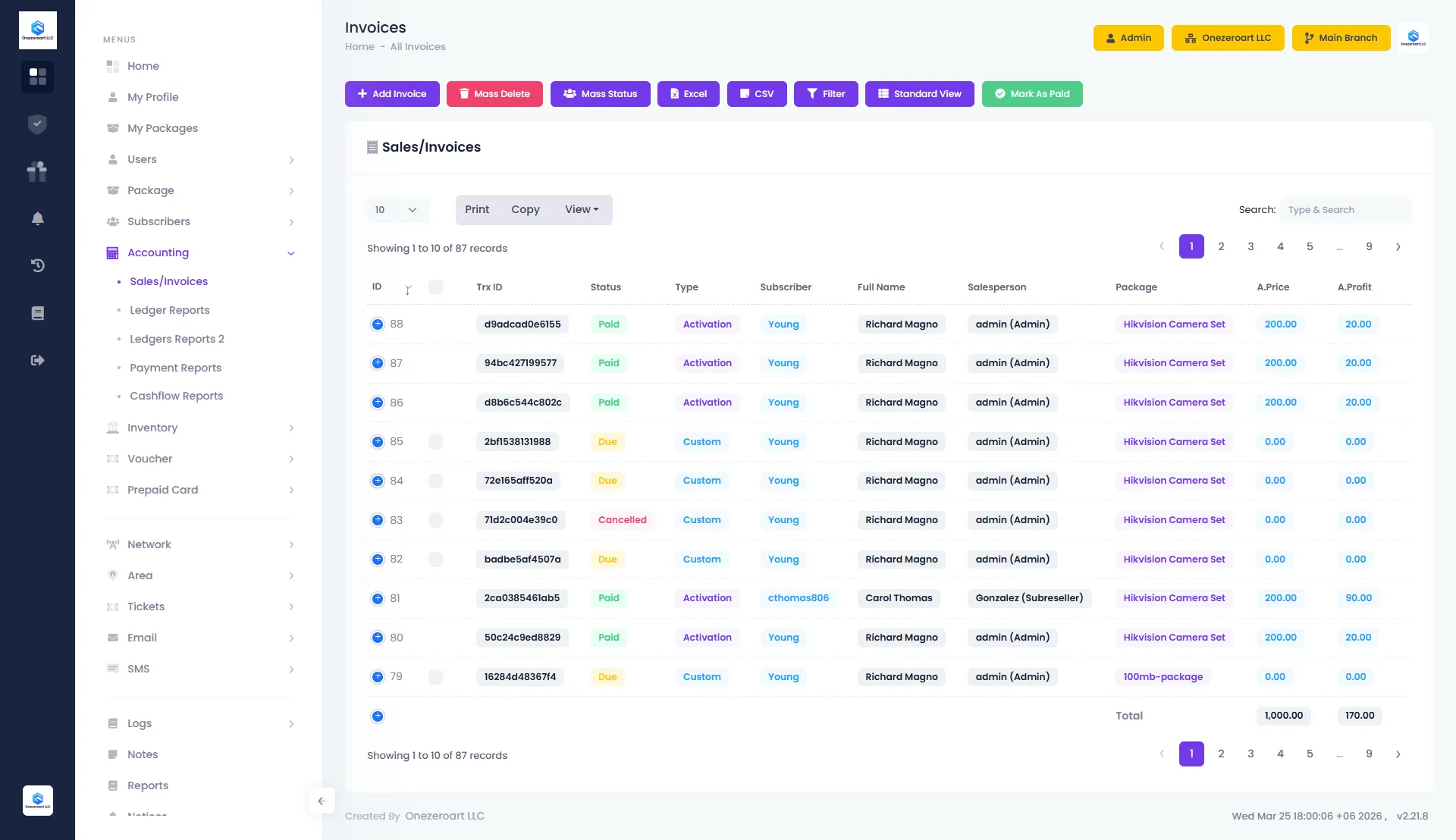Image resolution: width=1456 pixels, height=840 pixels.
Task: Open the notifications bell icon
Action: click(37, 218)
